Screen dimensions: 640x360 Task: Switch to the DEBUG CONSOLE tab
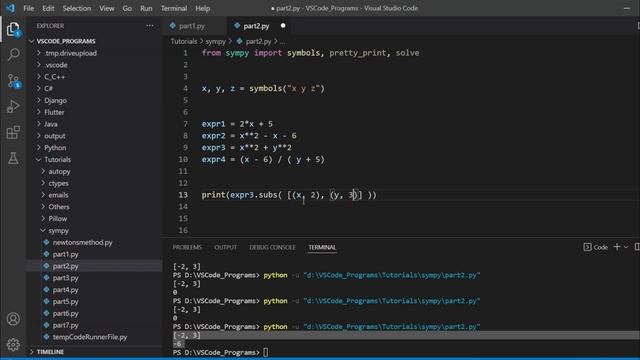(x=272, y=247)
